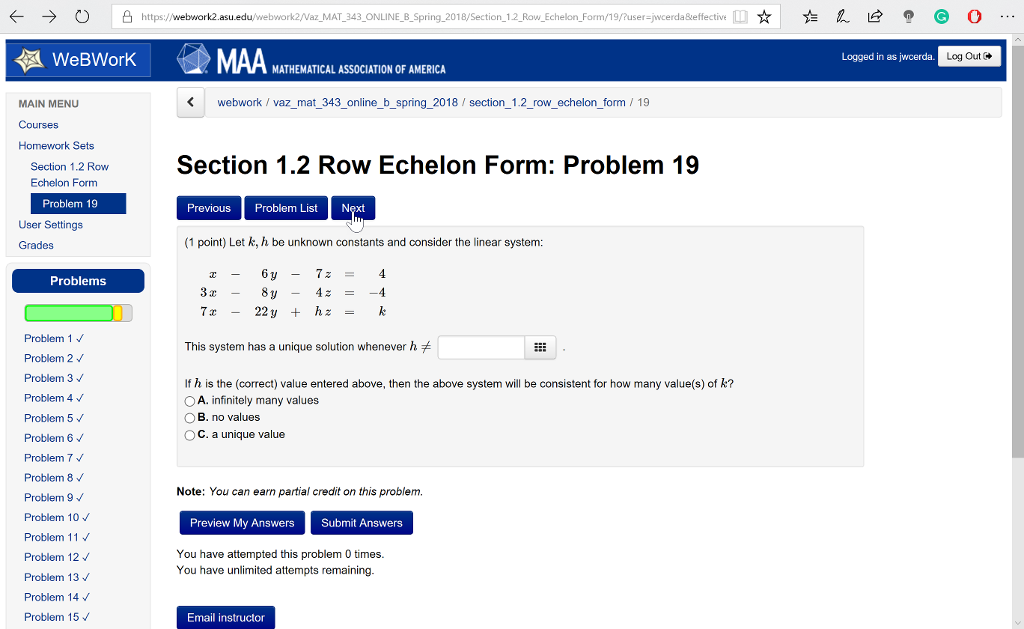
Task: Submit Answers for this problem
Action: pyautogui.click(x=361, y=522)
